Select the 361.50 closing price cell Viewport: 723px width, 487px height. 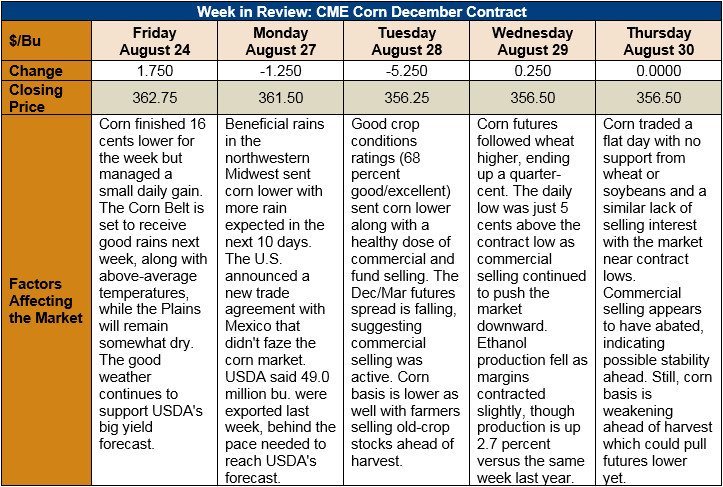coord(280,98)
